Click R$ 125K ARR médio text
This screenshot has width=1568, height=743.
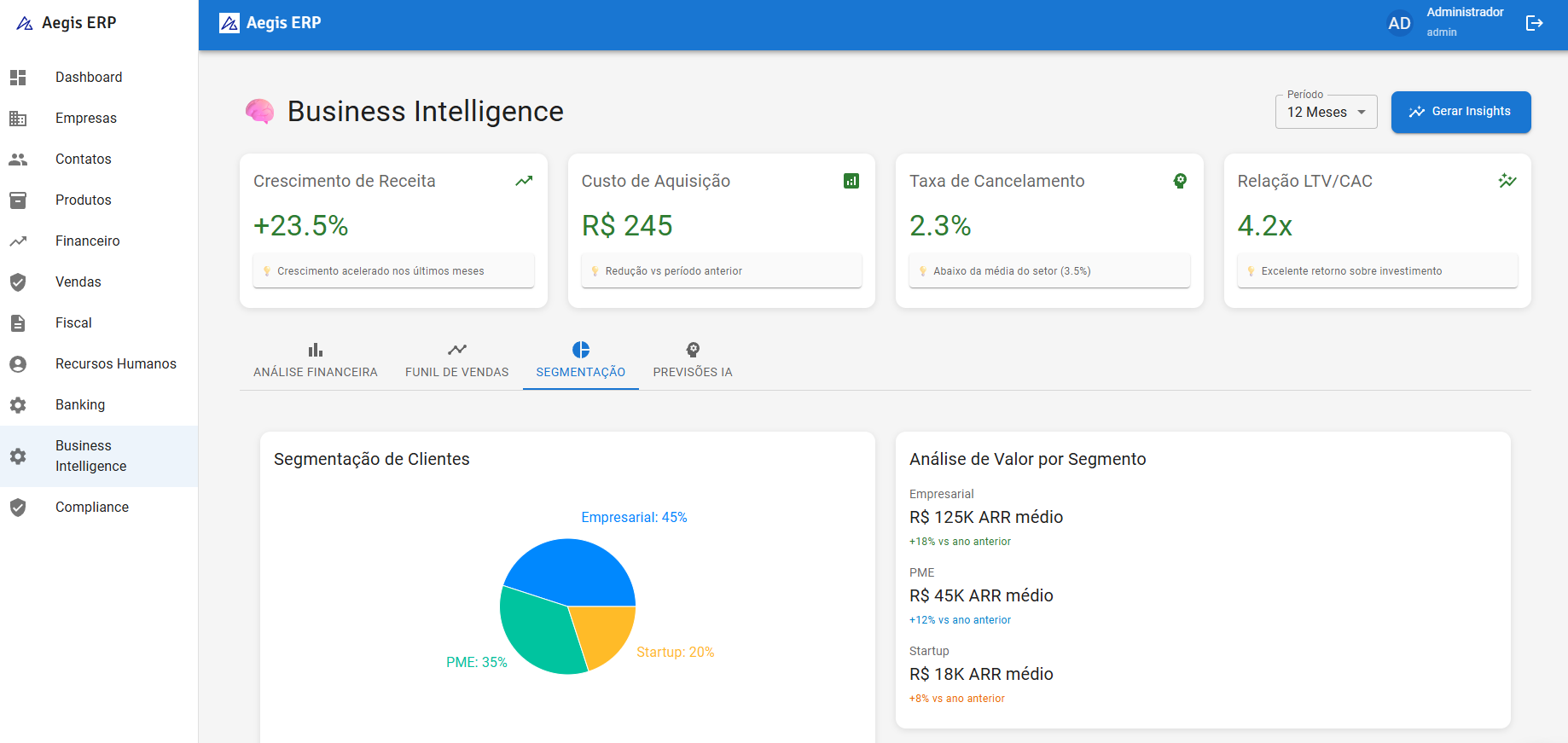(986, 518)
